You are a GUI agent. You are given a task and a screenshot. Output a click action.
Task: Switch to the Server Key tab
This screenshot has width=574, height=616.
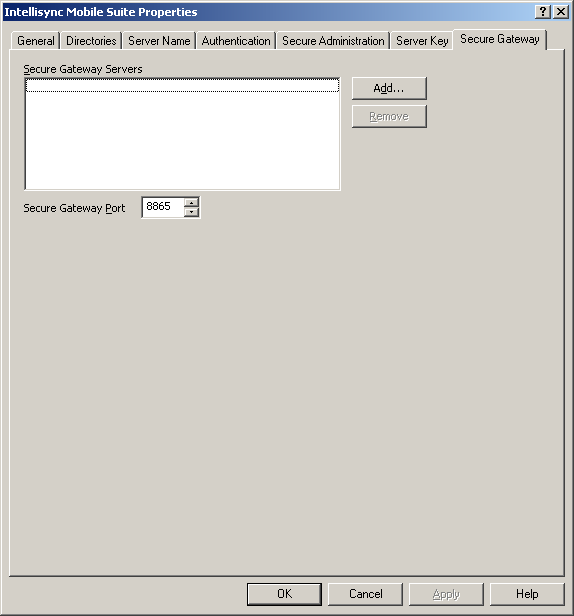click(x=422, y=41)
